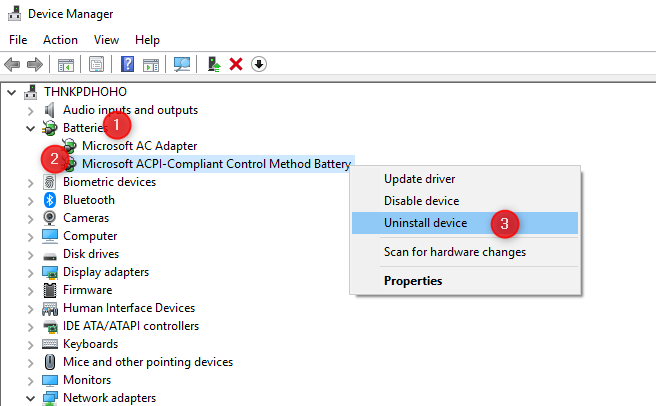The image size is (656, 406).
Task: Expand the Biometric devices chevron
Action: pos(31,183)
